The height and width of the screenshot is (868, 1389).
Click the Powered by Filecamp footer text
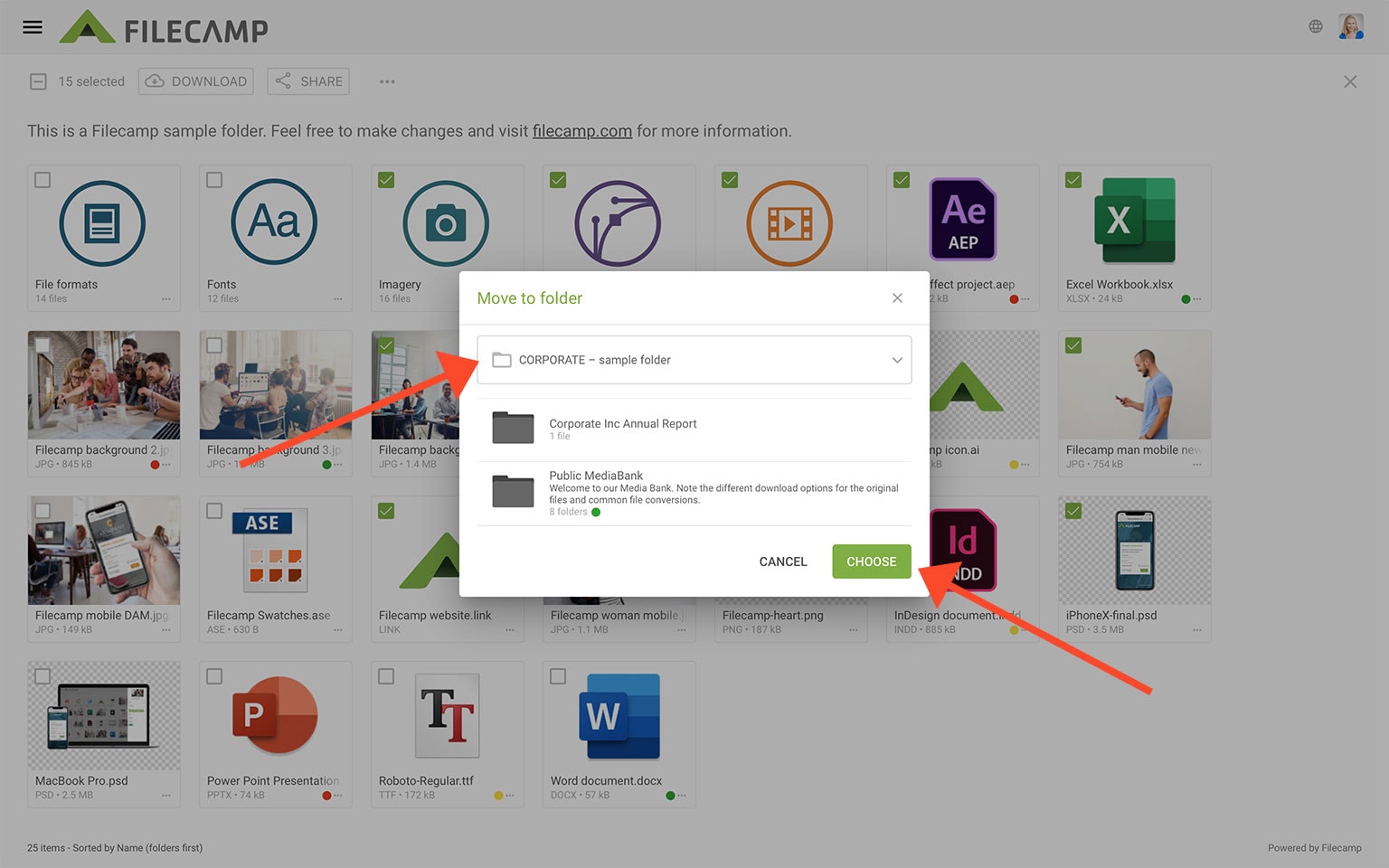pyautogui.click(x=1314, y=848)
